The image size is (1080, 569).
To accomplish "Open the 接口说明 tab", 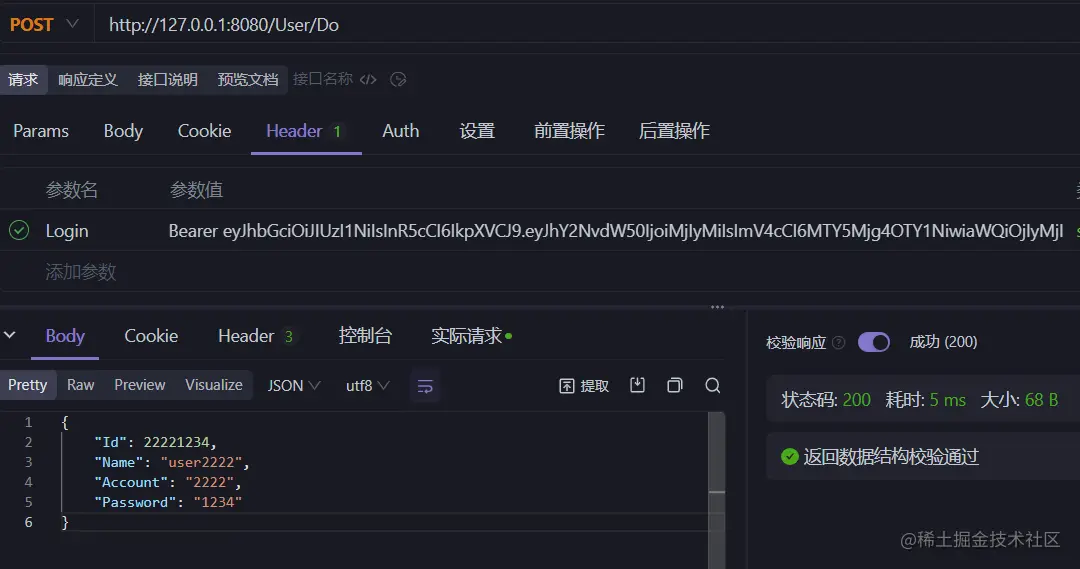I will tap(167, 80).
